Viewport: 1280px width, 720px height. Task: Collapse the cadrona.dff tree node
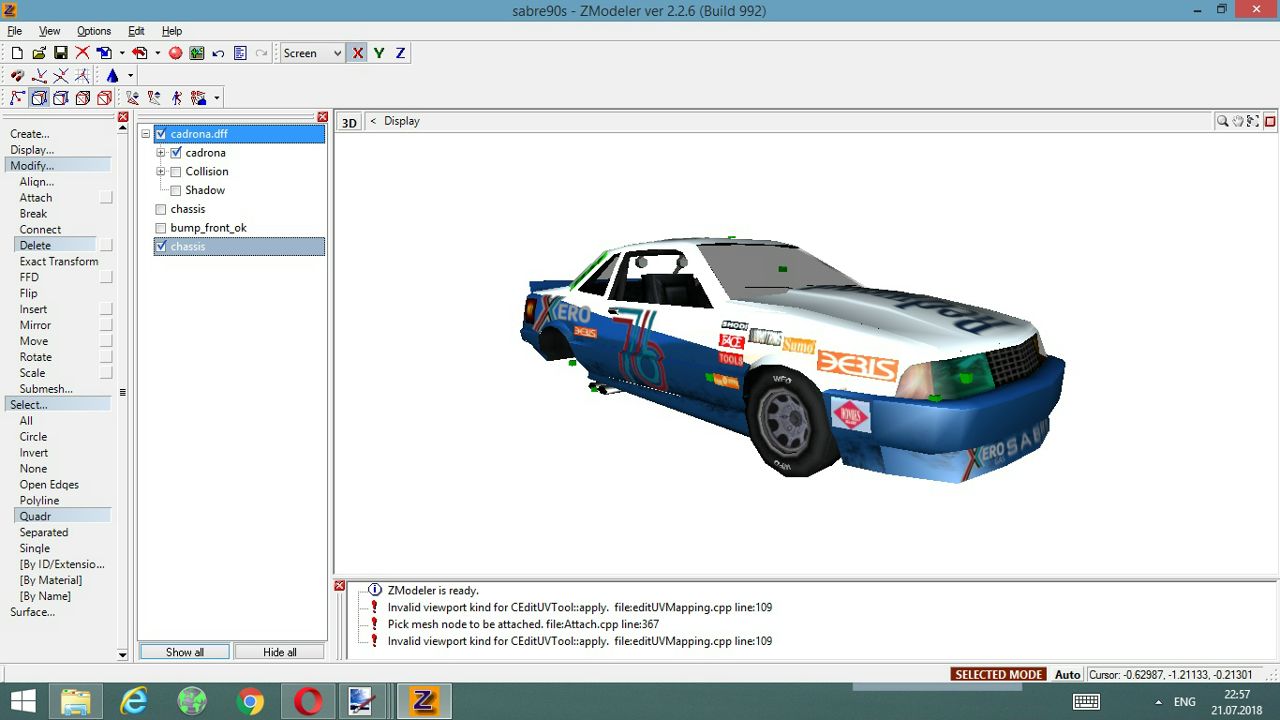coord(145,134)
